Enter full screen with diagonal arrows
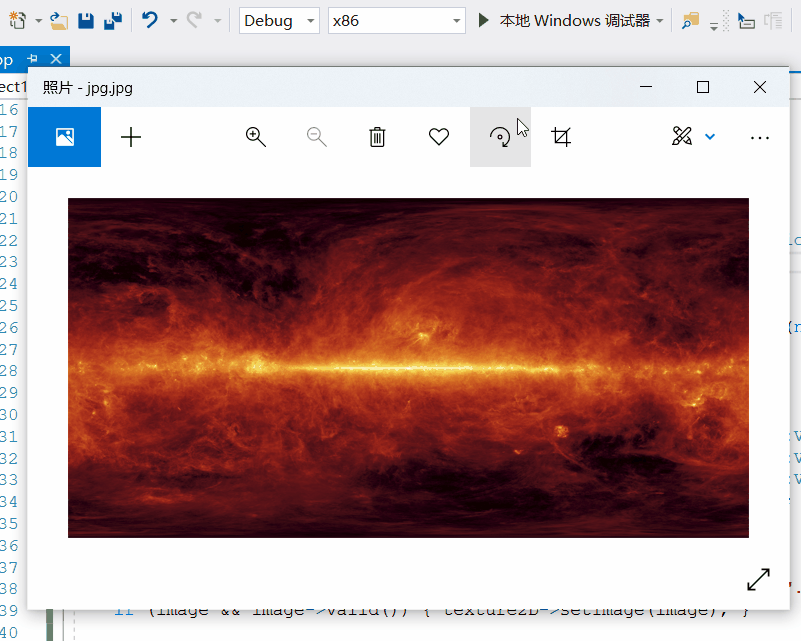801x641 pixels. click(x=758, y=580)
